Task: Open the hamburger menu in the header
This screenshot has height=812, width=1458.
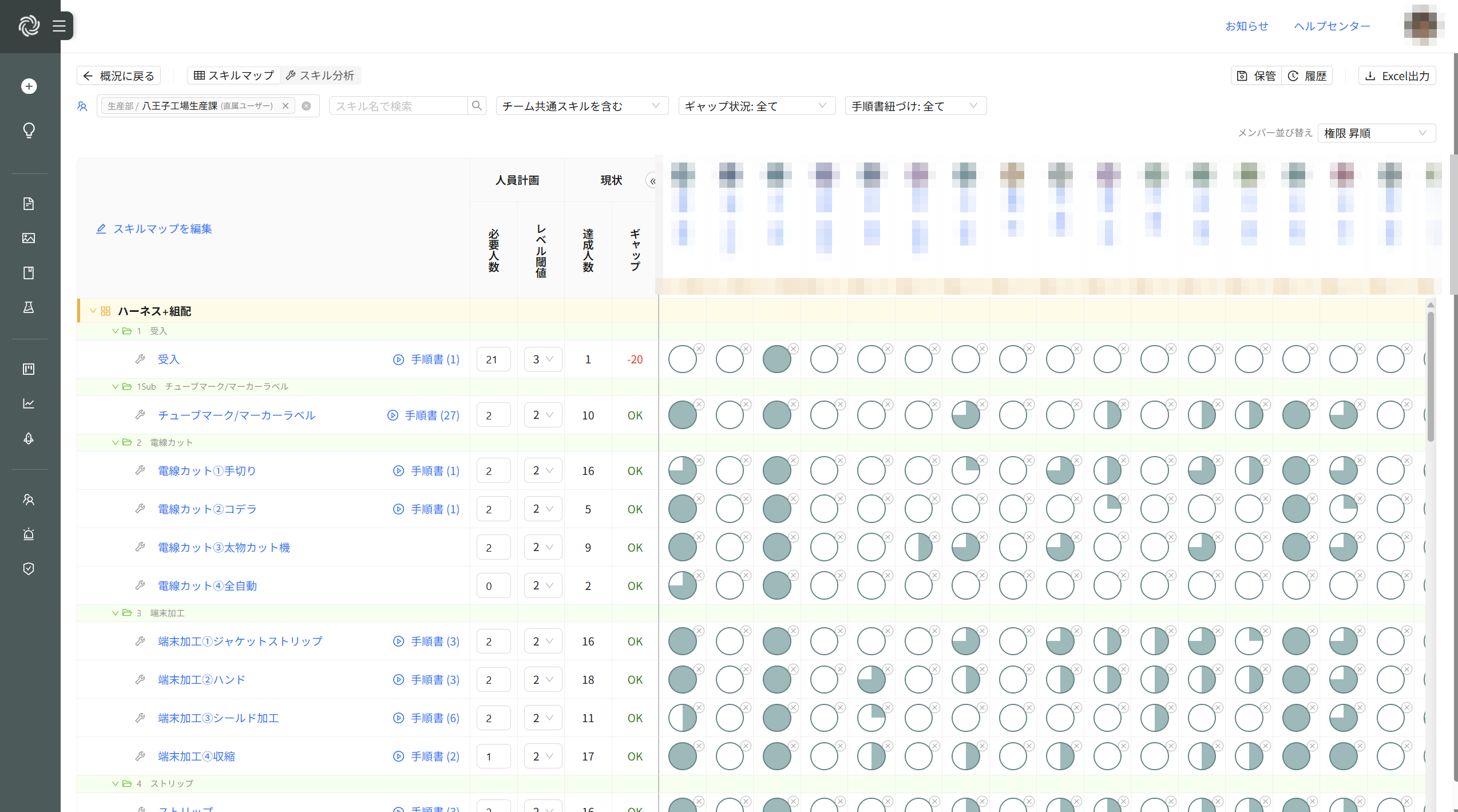Action: click(59, 26)
